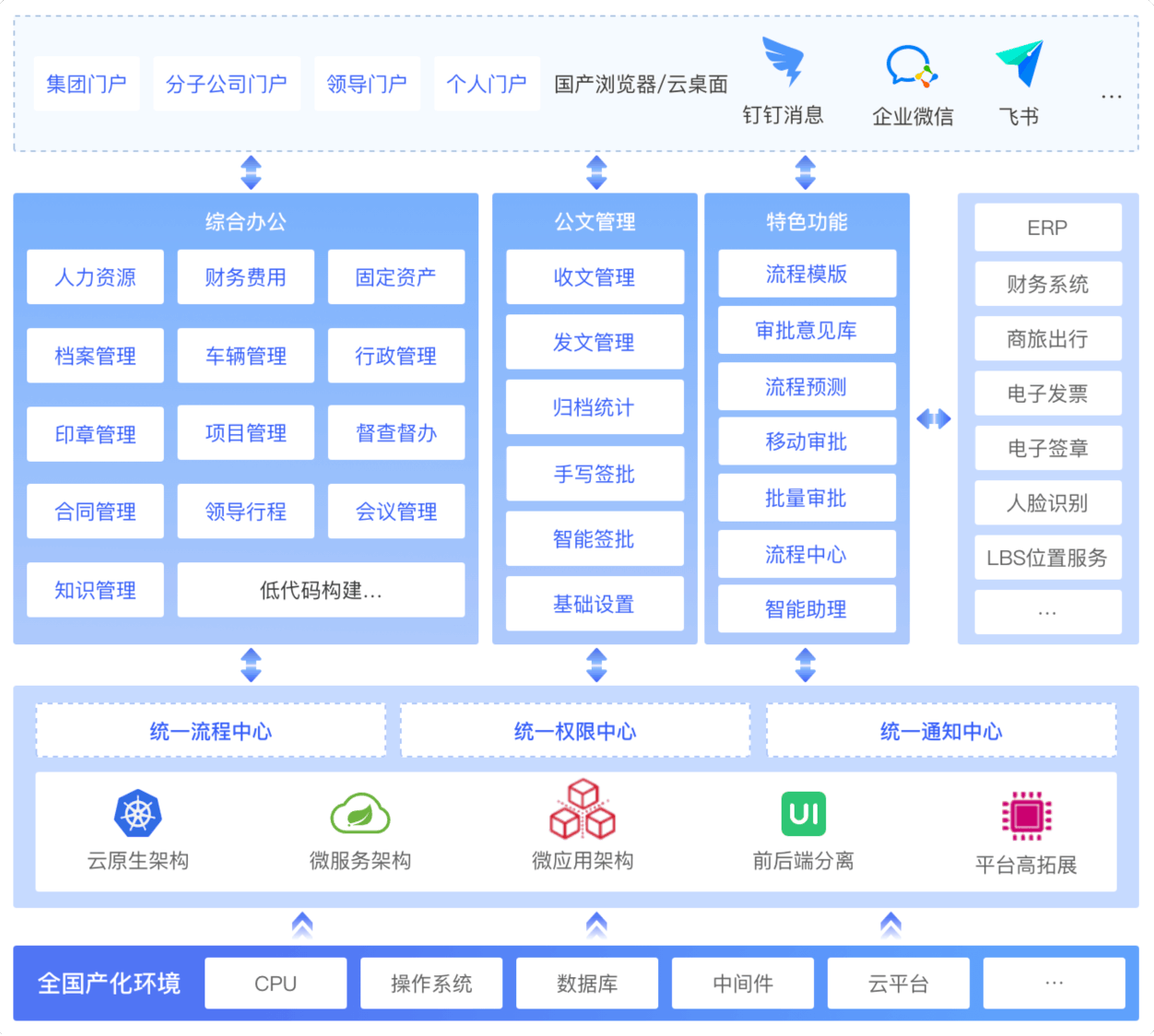
Task: Open 移动审批 feature
Action: (807, 441)
